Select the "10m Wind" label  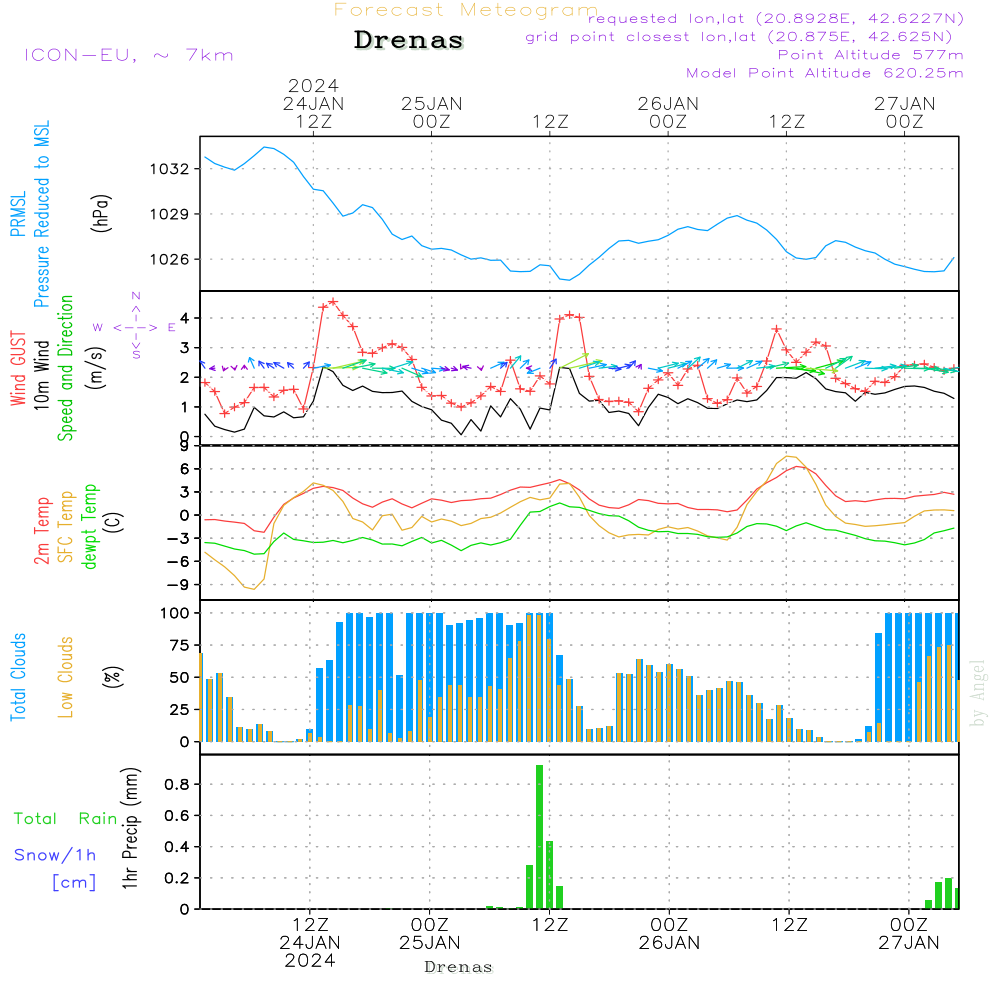(x=41, y=375)
